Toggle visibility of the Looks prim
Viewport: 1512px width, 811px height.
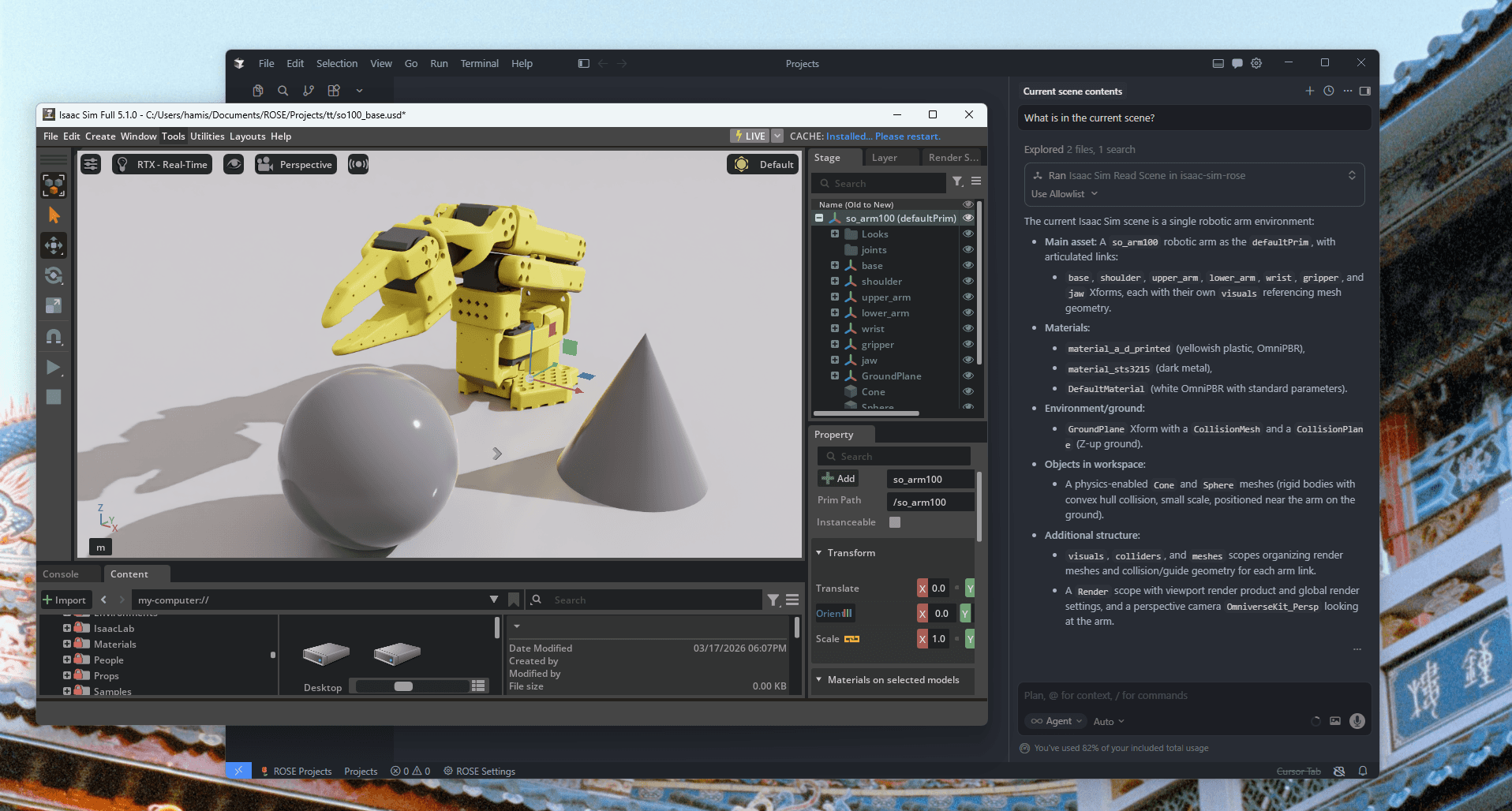pyautogui.click(x=968, y=234)
